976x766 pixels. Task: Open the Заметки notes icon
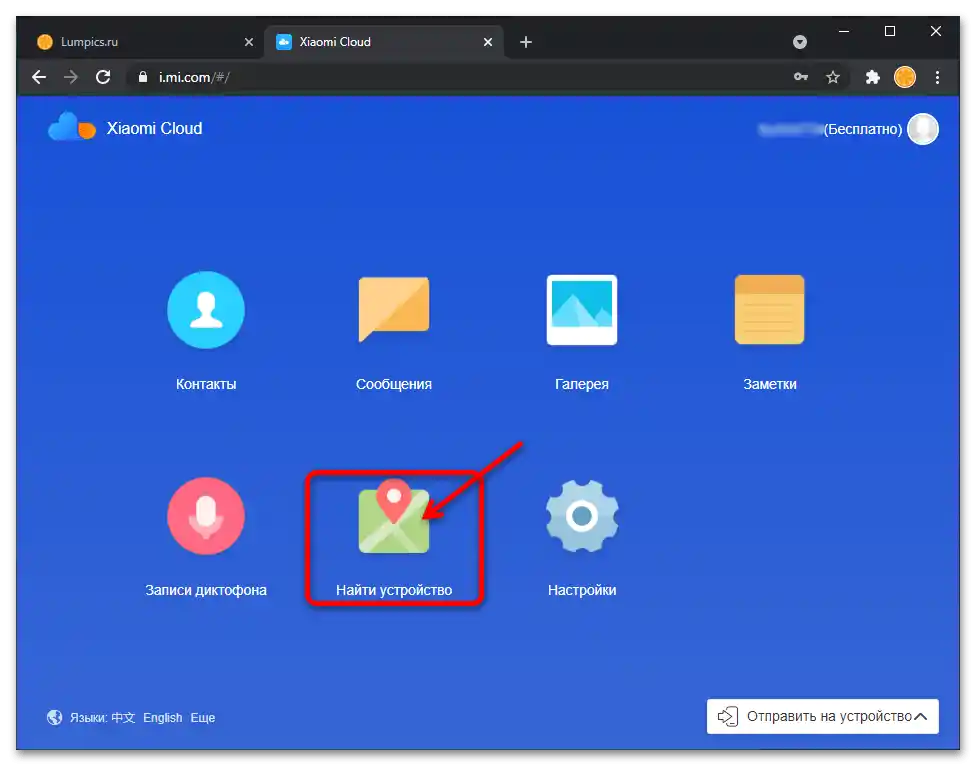pyautogui.click(x=769, y=309)
